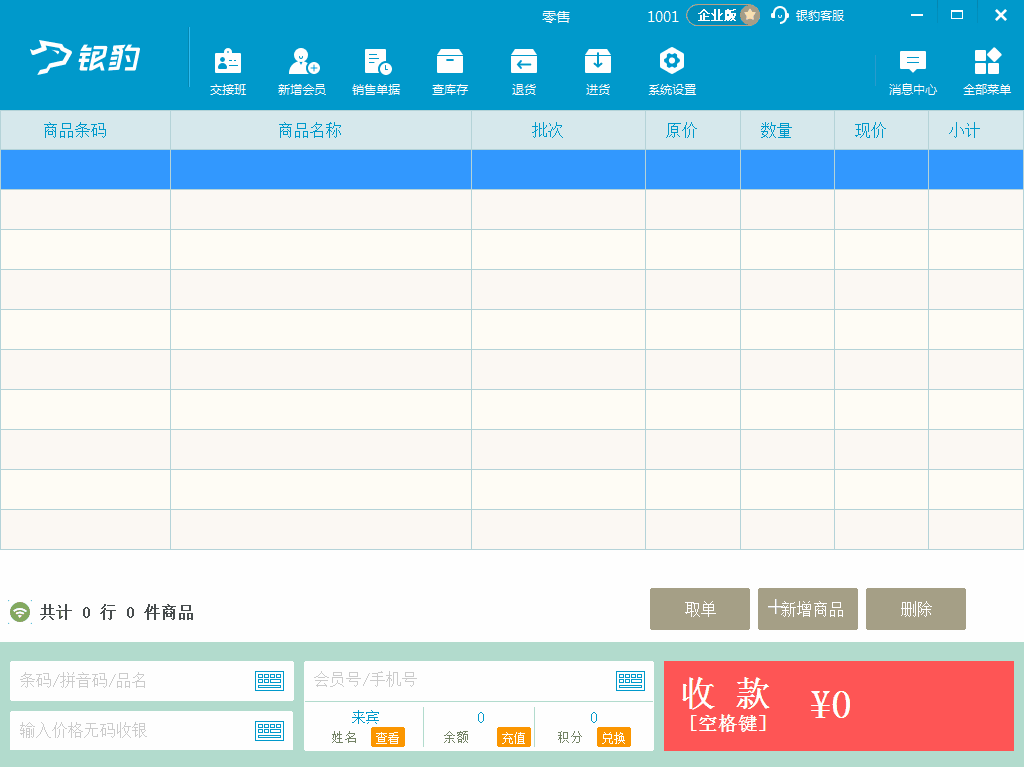The image size is (1024, 767).
Task: Focus the 输入价格无码收银 input field
Action: click(152, 730)
